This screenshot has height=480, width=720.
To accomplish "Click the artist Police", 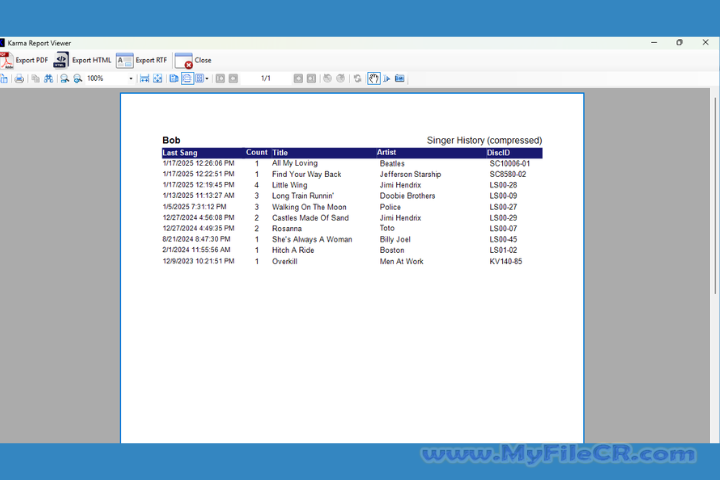I will click(x=390, y=207).
